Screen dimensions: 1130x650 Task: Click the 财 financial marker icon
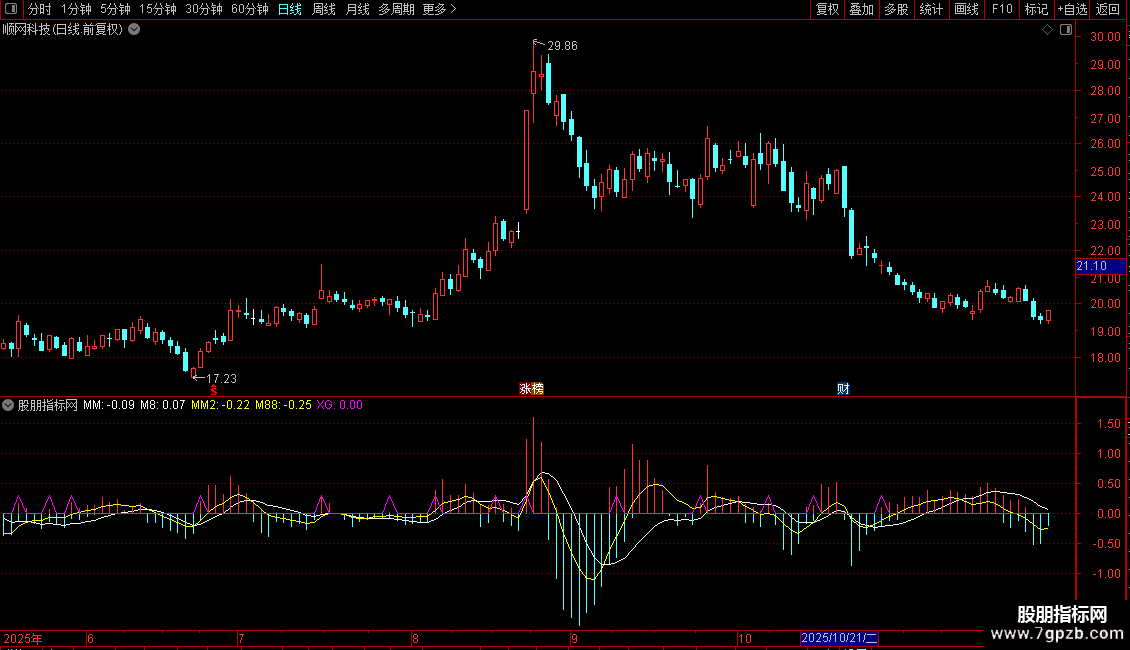point(843,389)
